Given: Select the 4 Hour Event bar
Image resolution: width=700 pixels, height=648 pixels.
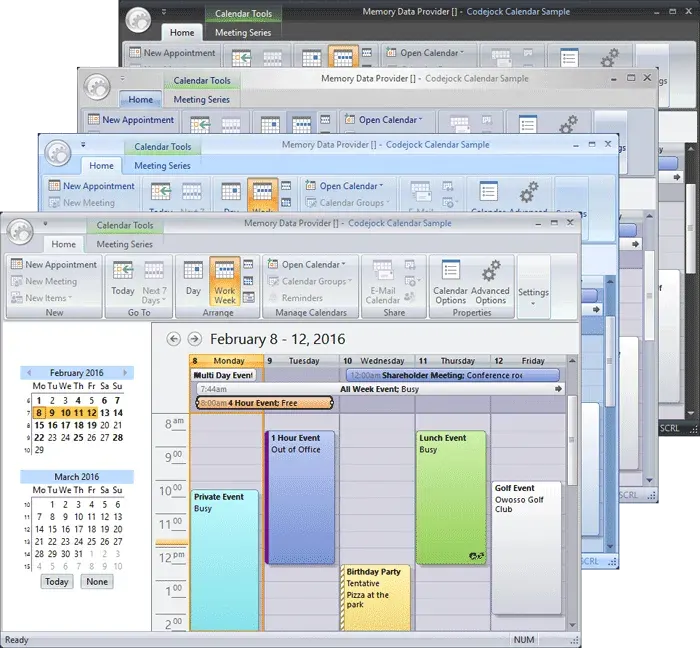Looking at the screenshot, I should 264,403.
